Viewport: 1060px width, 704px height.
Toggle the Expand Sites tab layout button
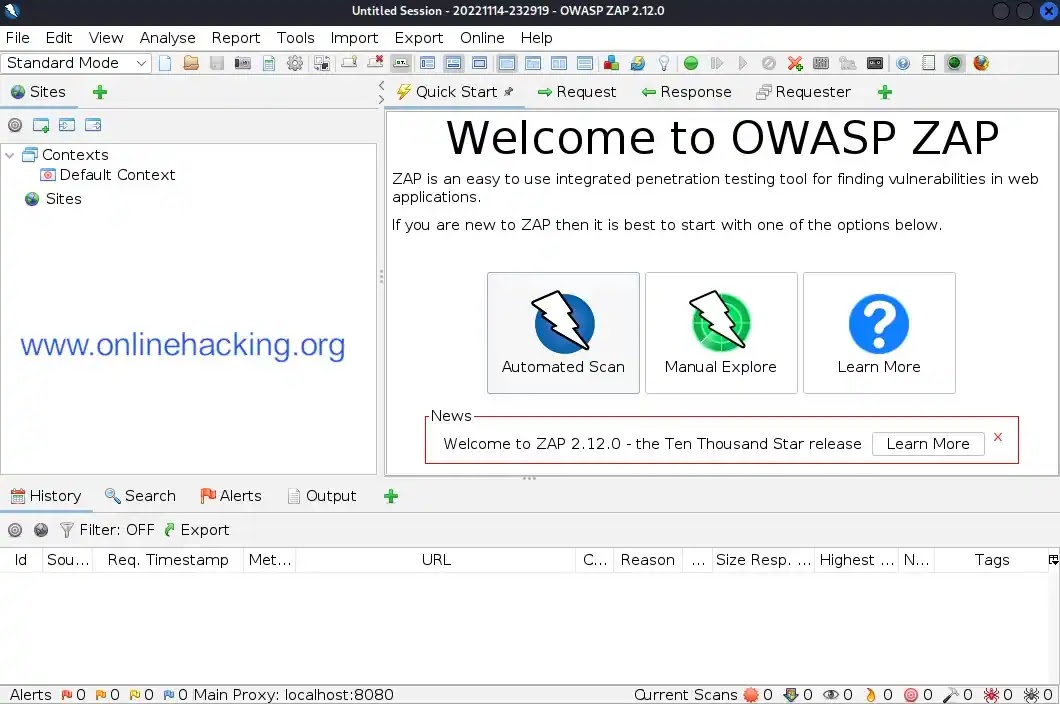427,63
